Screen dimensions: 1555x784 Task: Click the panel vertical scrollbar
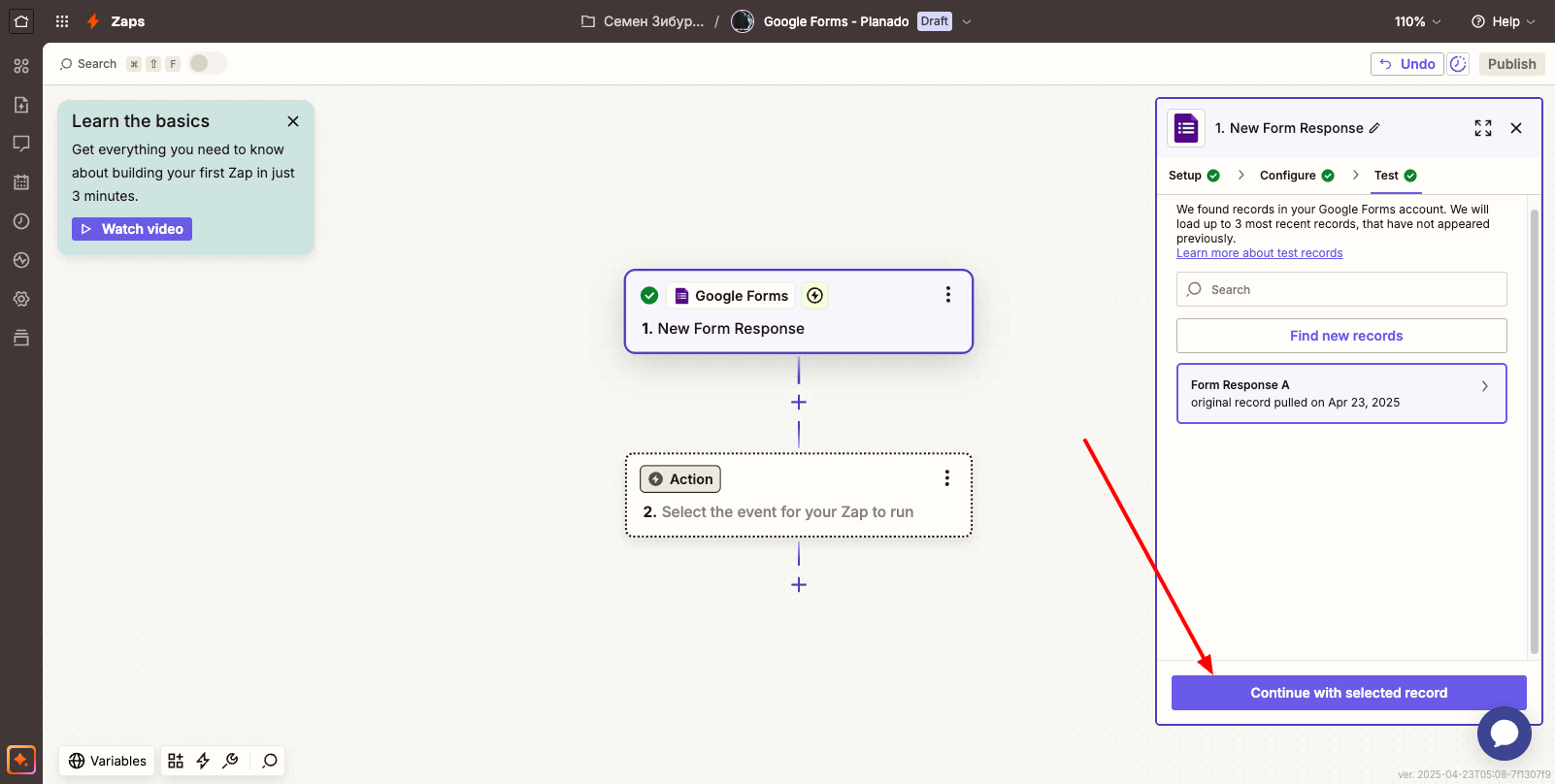click(1535, 432)
